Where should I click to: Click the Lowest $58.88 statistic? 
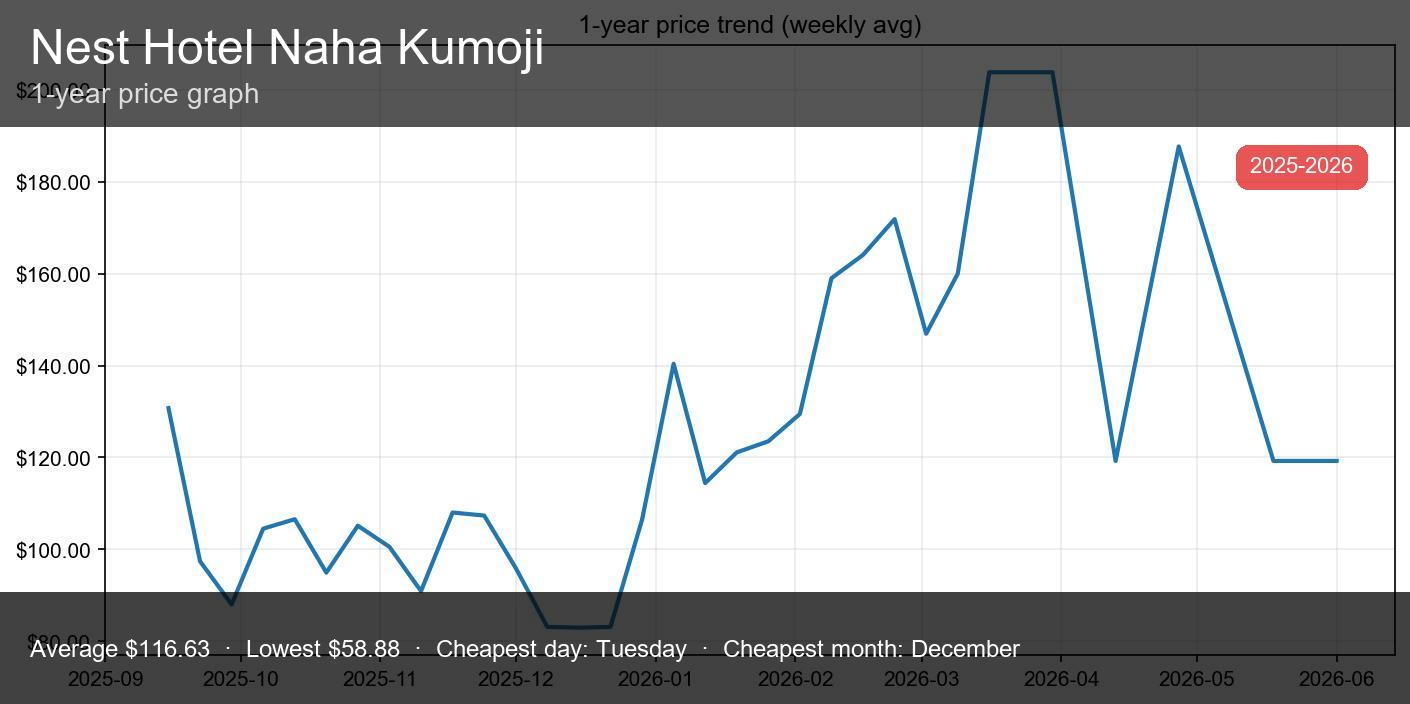click(322, 649)
